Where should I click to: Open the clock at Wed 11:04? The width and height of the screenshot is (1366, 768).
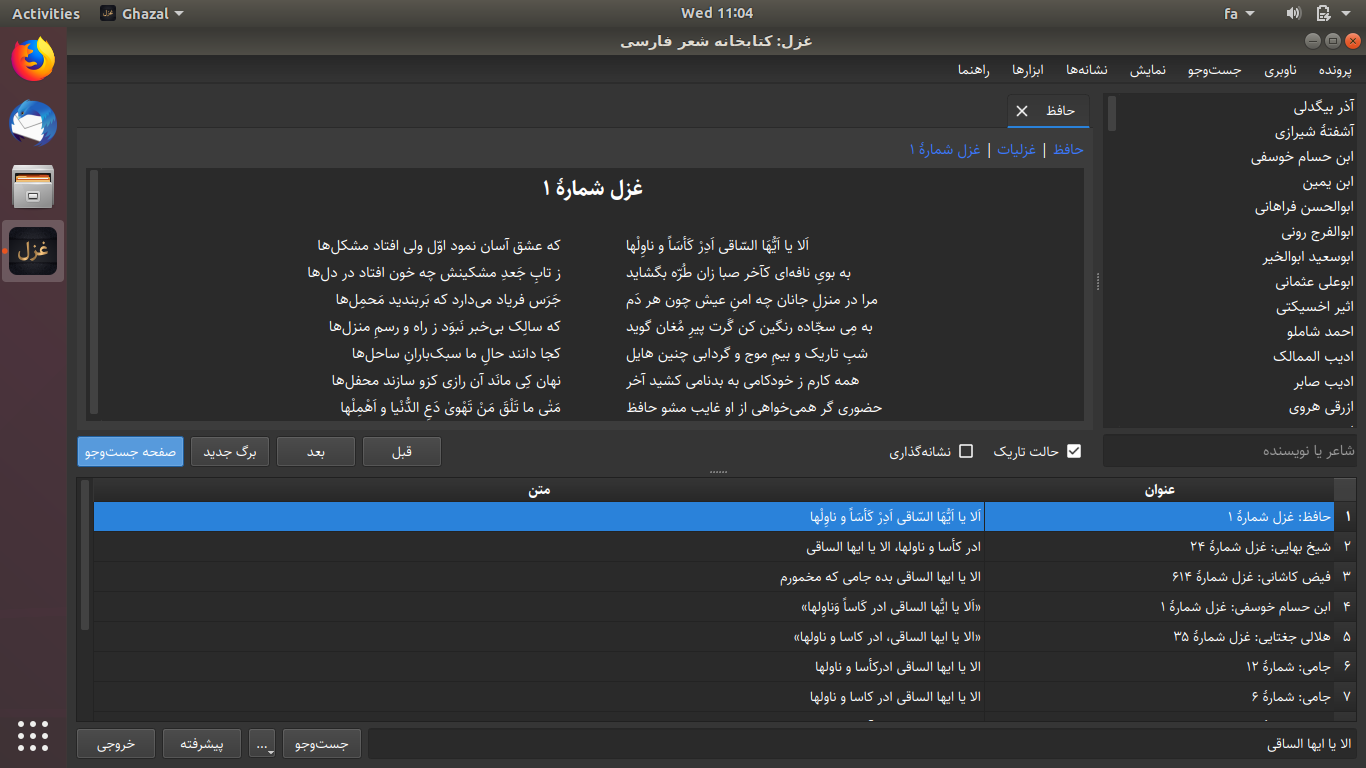click(x=717, y=13)
